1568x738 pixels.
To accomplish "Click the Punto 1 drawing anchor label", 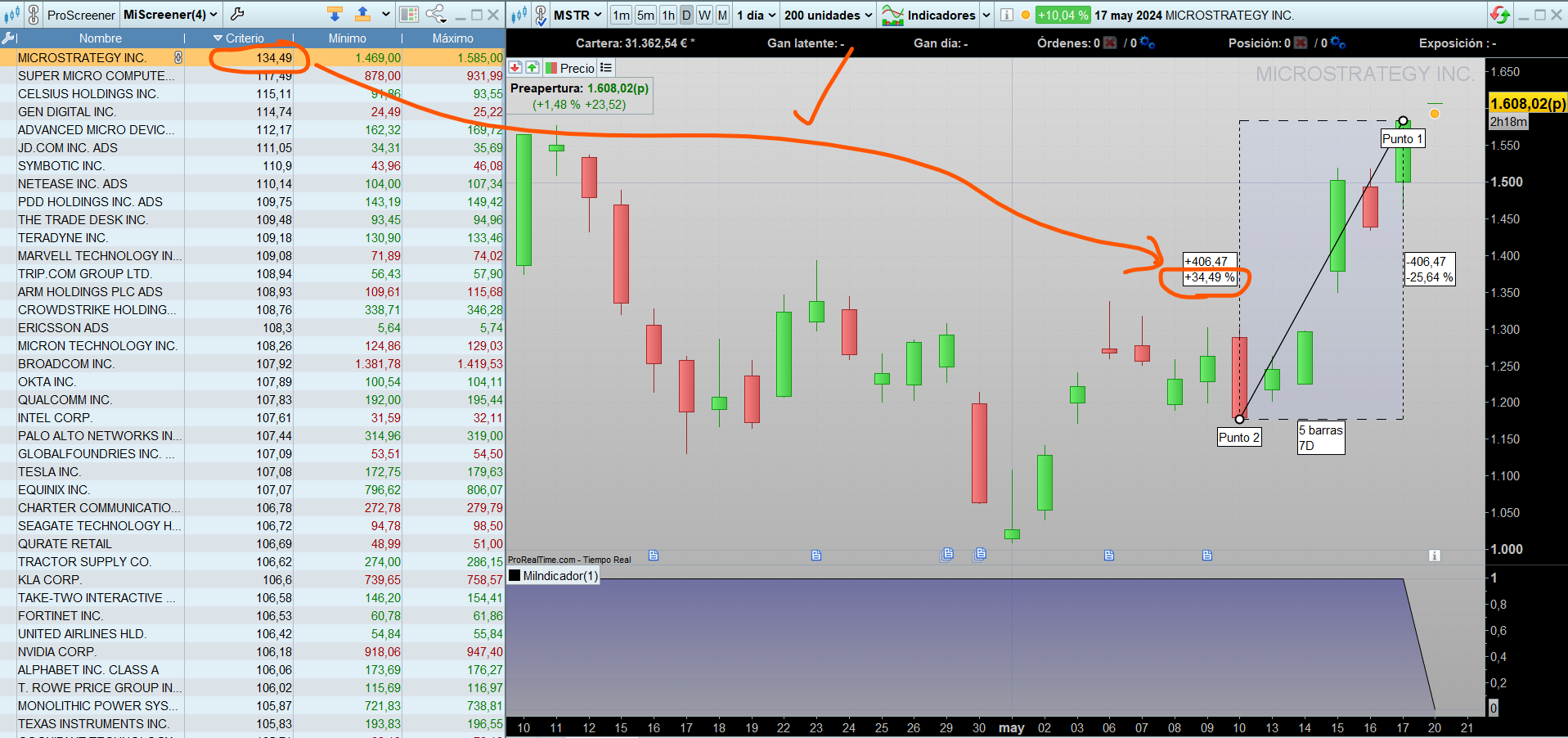I will 1403,139.
